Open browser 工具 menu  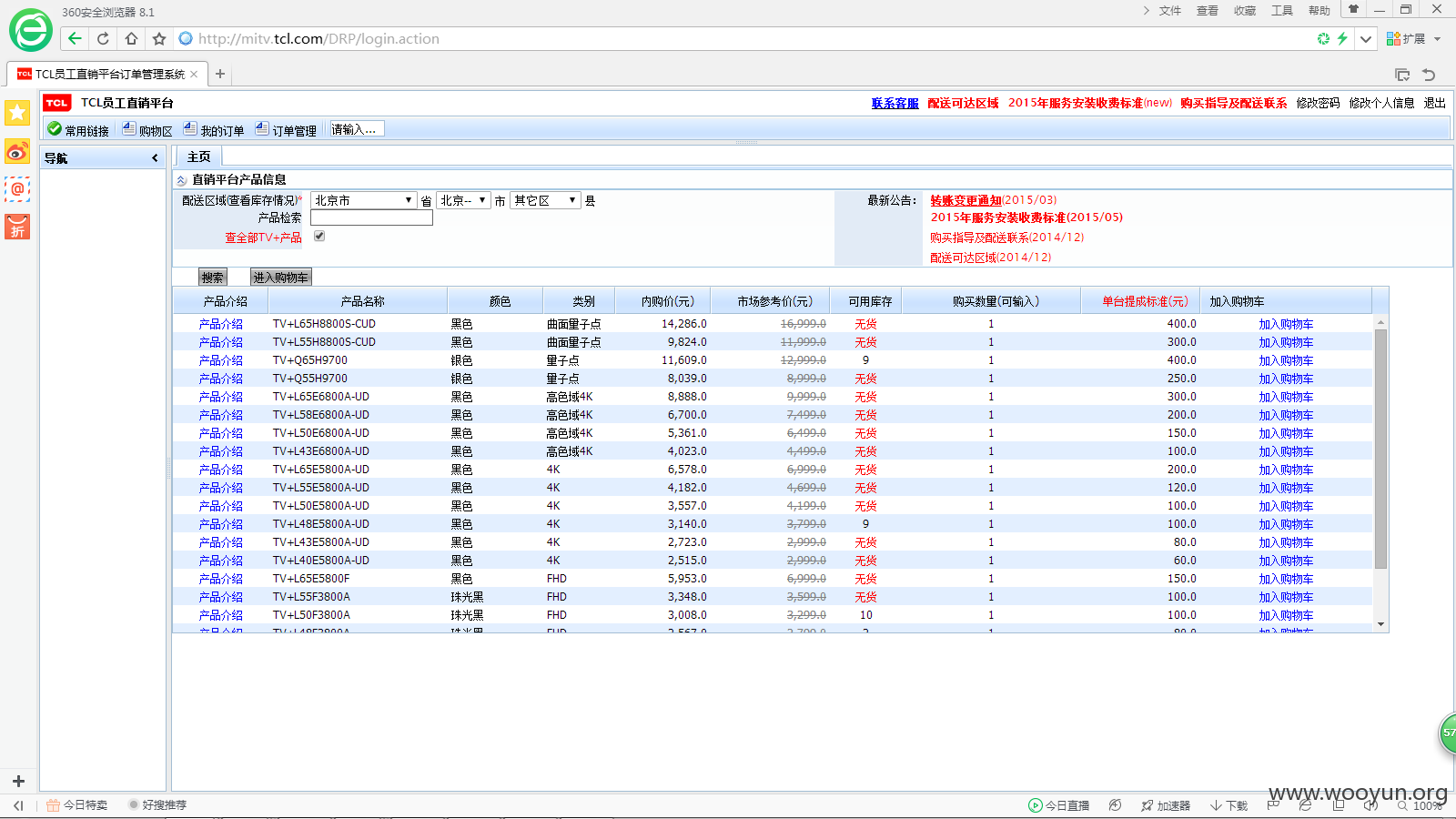pyautogui.click(x=1282, y=11)
